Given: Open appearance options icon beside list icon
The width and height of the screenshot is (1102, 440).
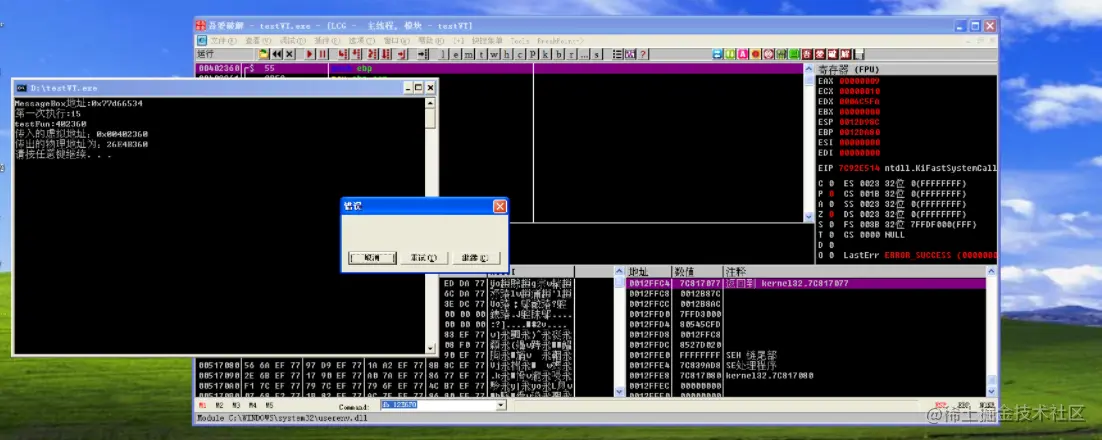Looking at the screenshot, I should [630, 54].
